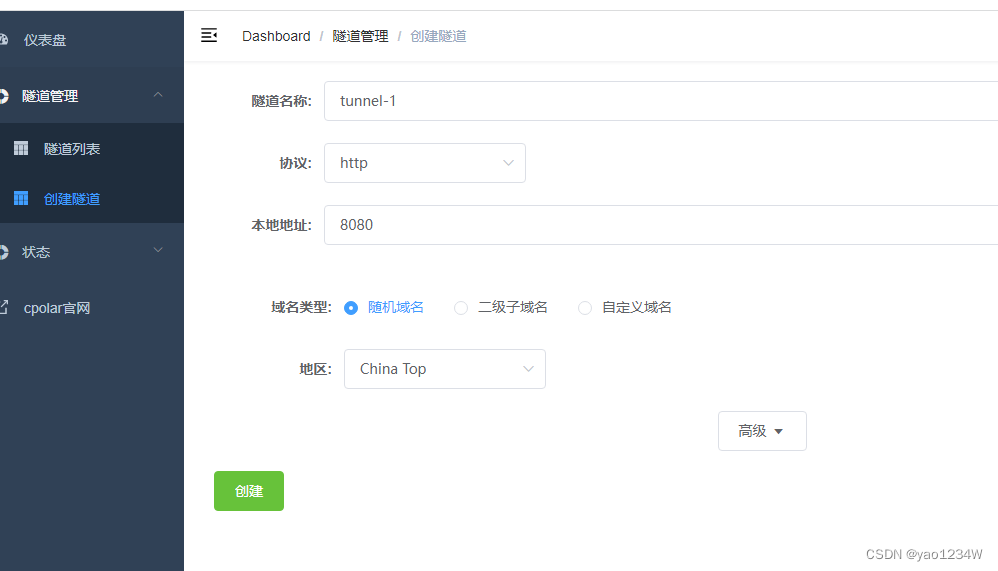Screen dimensions: 998x571
Task: Open the 地区 China Top dropdown
Action: [x=445, y=369]
